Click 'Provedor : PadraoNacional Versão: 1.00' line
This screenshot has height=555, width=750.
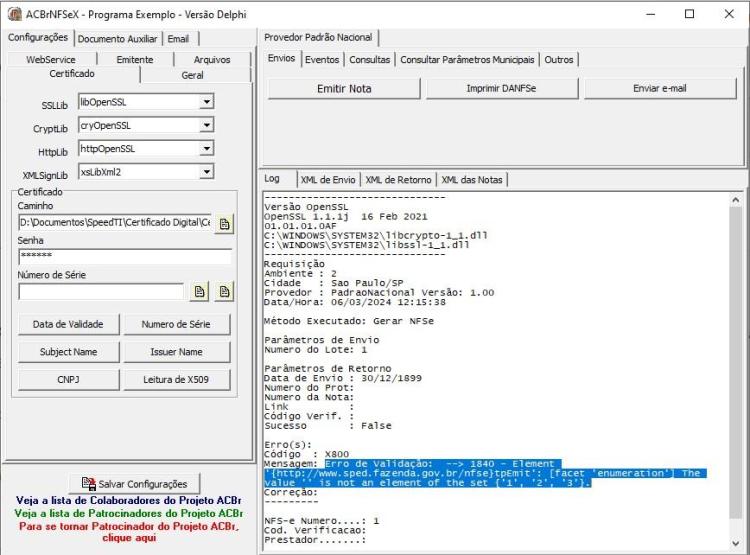pos(379,292)
